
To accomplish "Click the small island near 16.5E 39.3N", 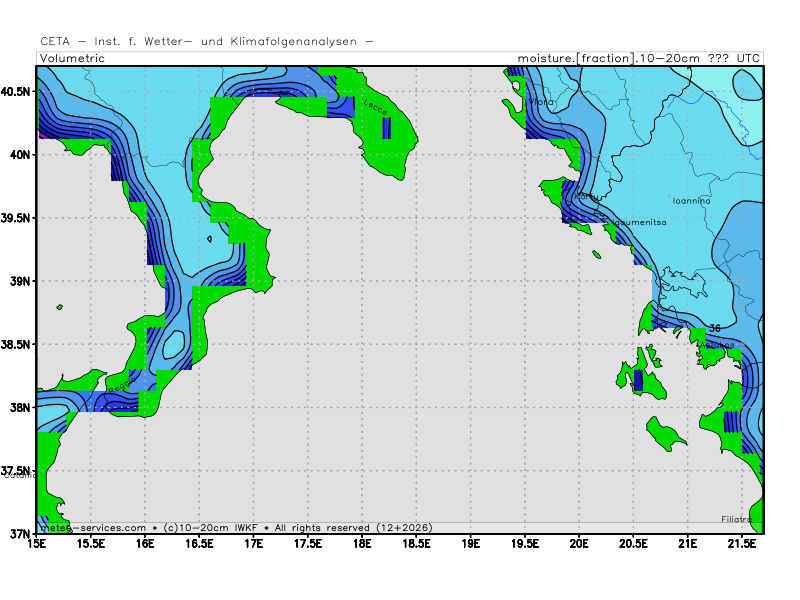I will point(209,239).
